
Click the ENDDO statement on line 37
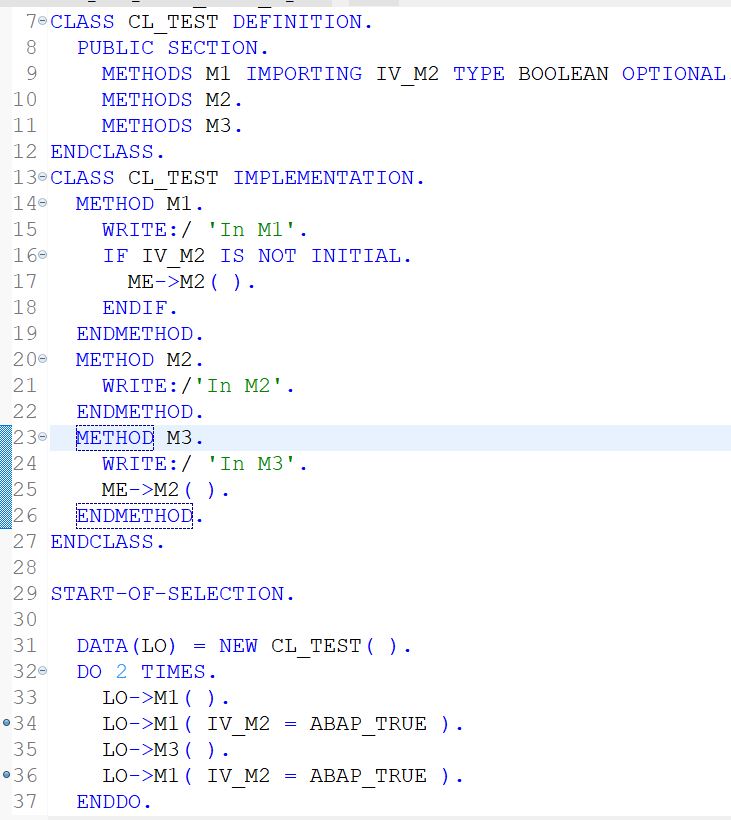(113, 802)
